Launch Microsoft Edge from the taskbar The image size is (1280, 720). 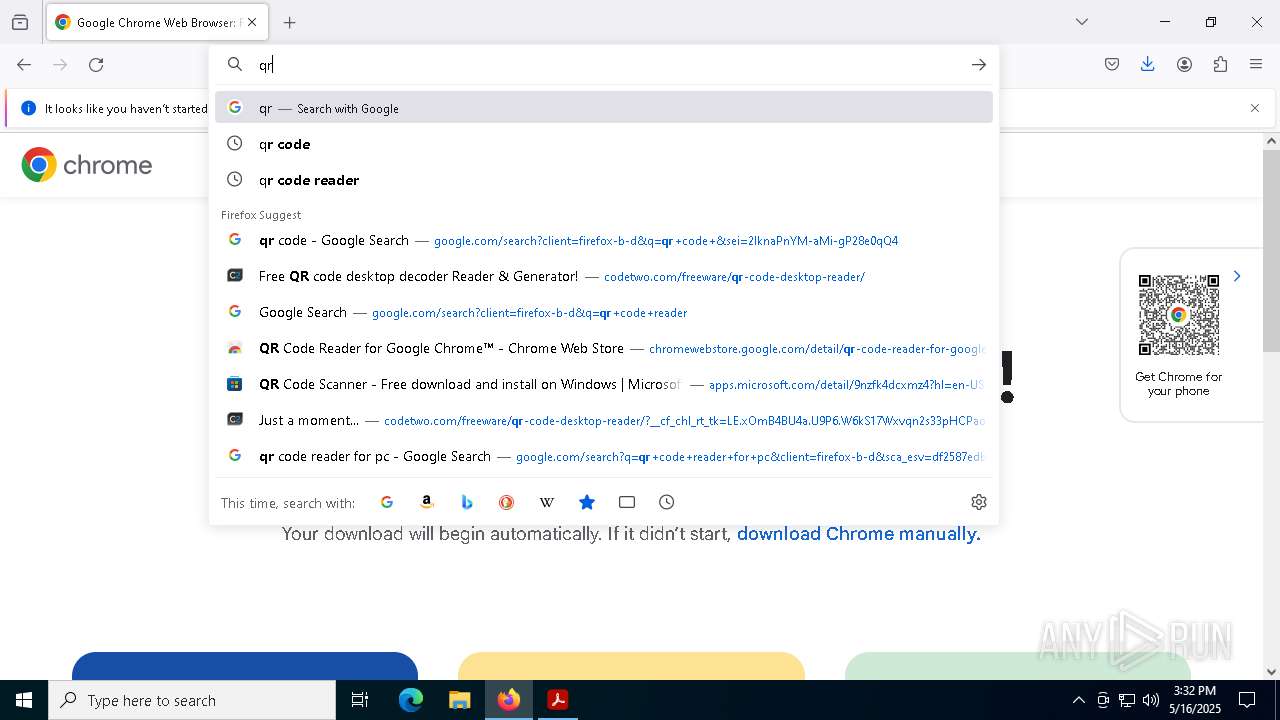tap(411, 700)
